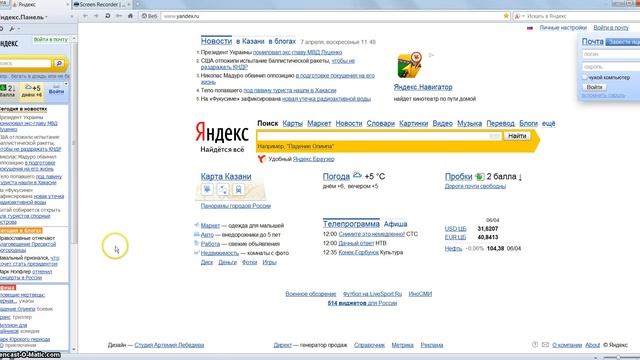The image size is (640, 360).
Task: Click the sidebar weather widget showing +5
Action: point(32,91)
